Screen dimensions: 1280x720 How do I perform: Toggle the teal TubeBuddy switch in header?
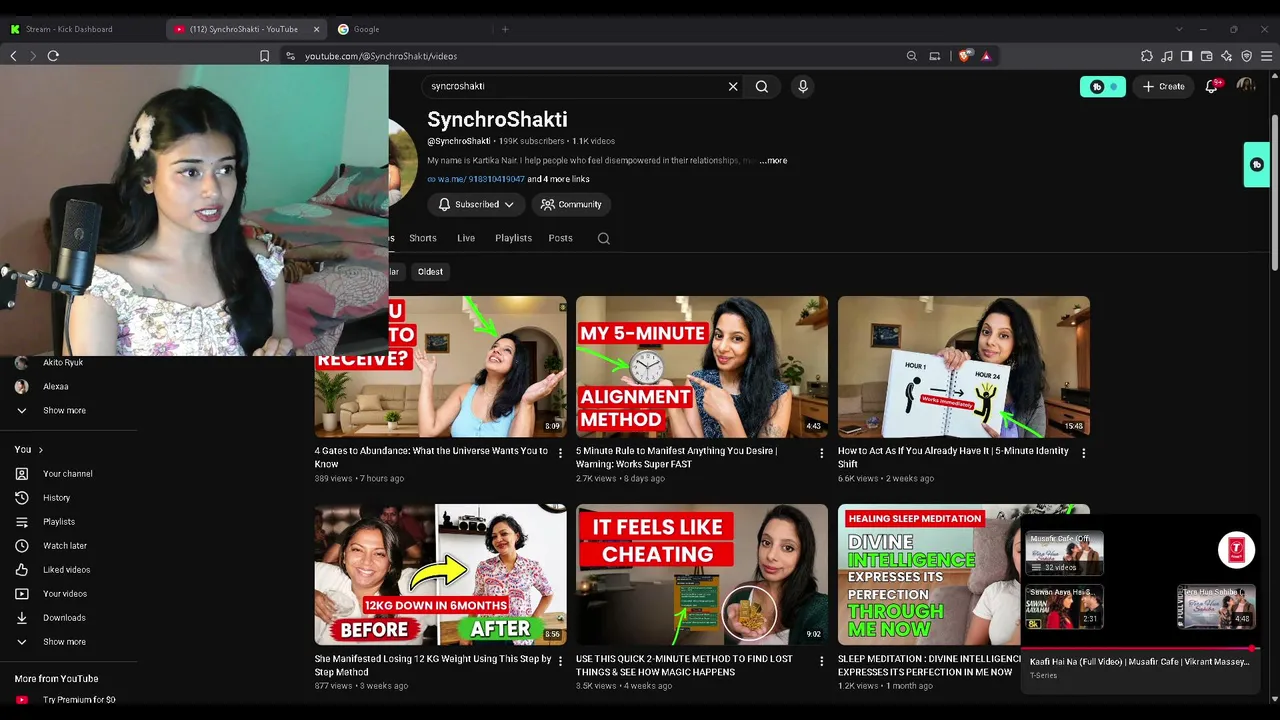tap(1103, 87)
